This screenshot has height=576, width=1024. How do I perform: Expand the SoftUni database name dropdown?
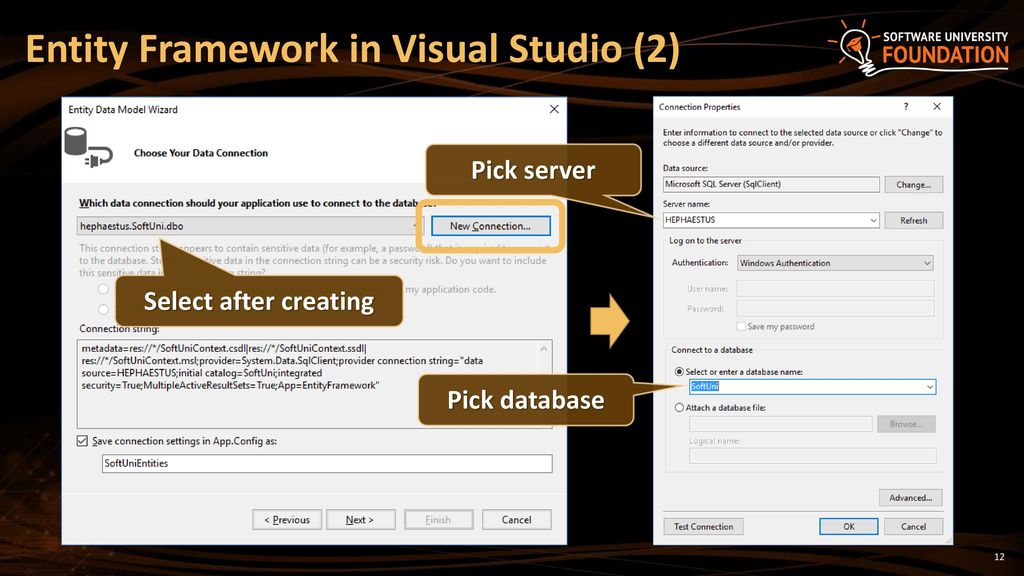pyautogui.click(x=929, y=387)
